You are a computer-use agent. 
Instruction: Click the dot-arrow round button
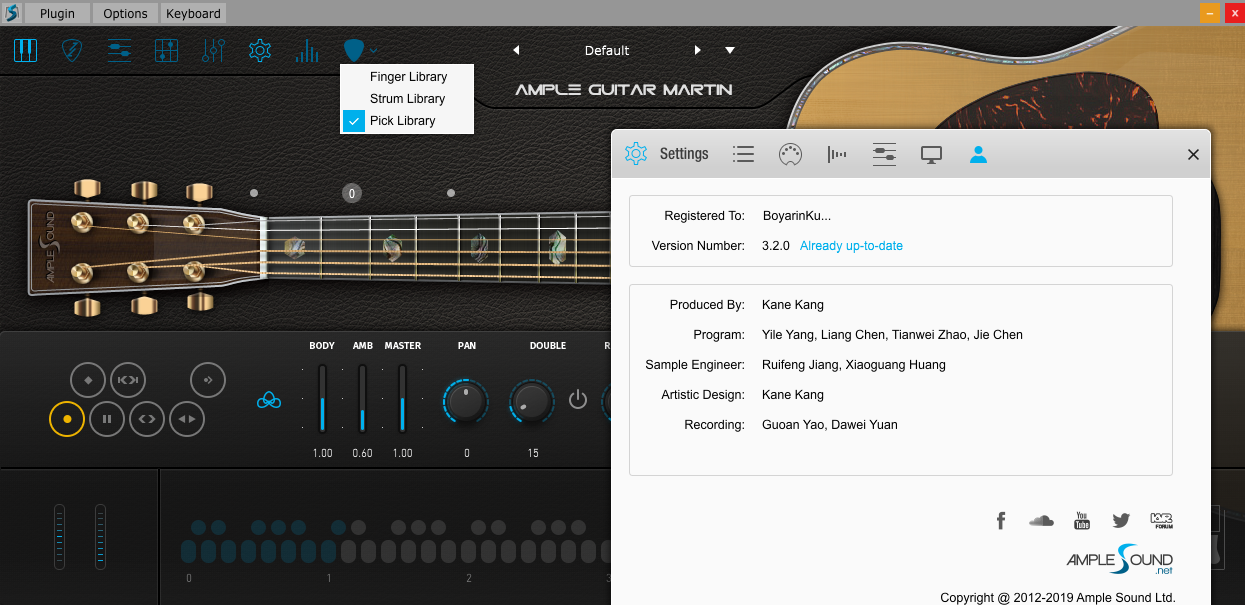tap(208, 380)
